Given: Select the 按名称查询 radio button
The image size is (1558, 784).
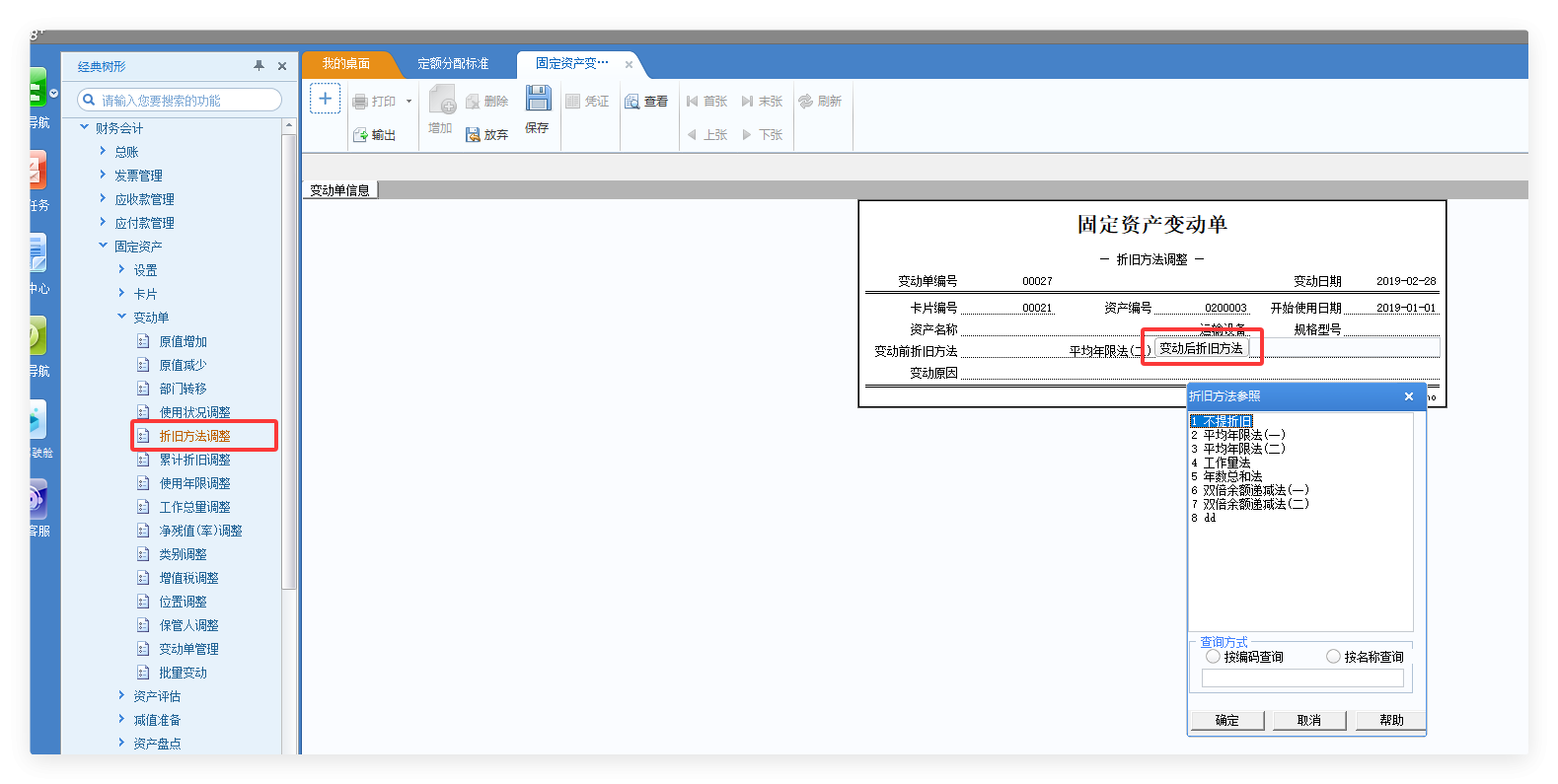Looking at the screenshot, I should [x=1333, y=657].
